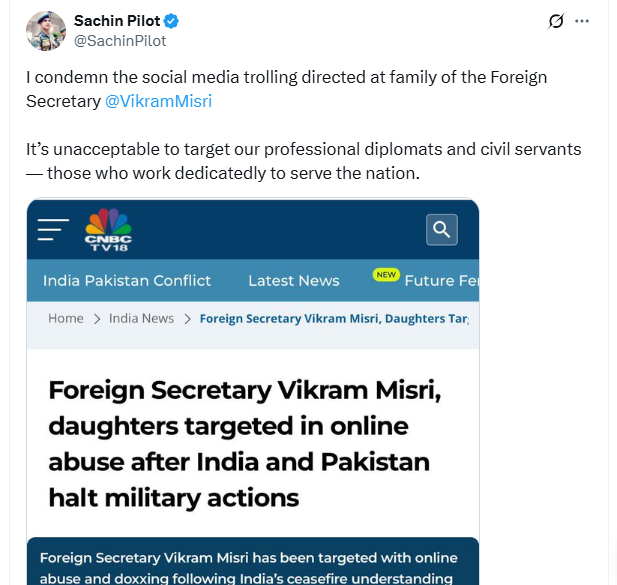The image size is (617, 585).
Task: Open the Foreign Secretary Vikram Misri breadcrumb
Action: click(x=334, y=318)
